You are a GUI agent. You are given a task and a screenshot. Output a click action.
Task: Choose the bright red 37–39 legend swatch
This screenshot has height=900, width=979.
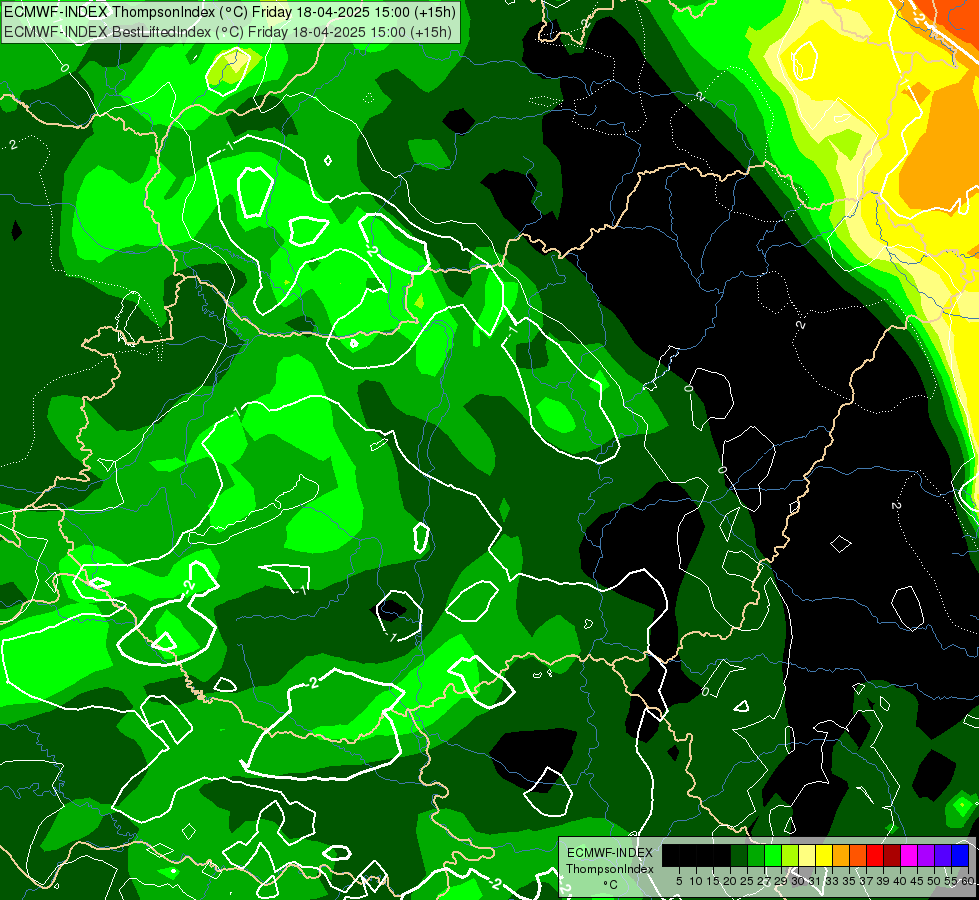(875, 855)
